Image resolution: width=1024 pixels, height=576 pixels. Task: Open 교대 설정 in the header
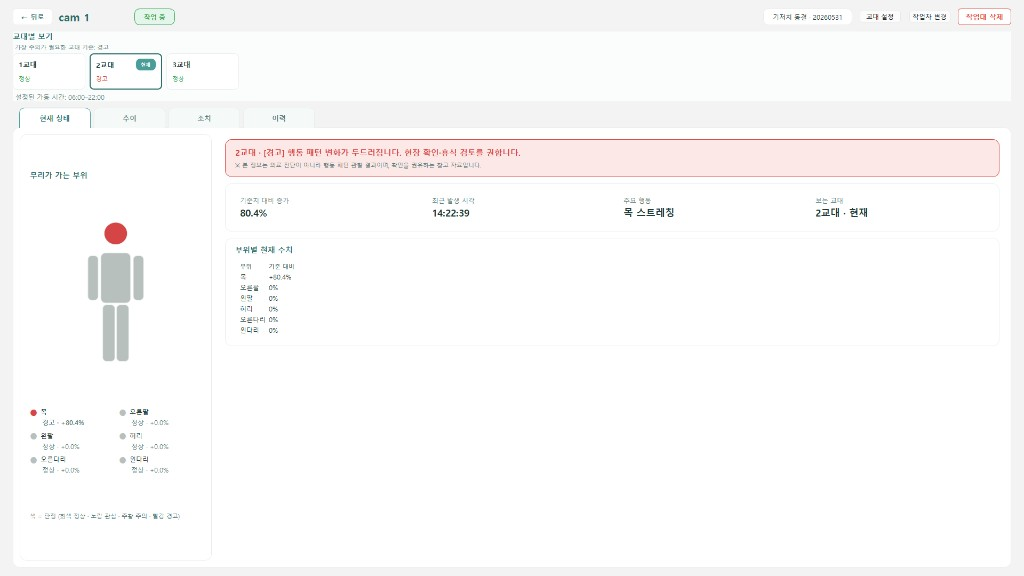880,17
